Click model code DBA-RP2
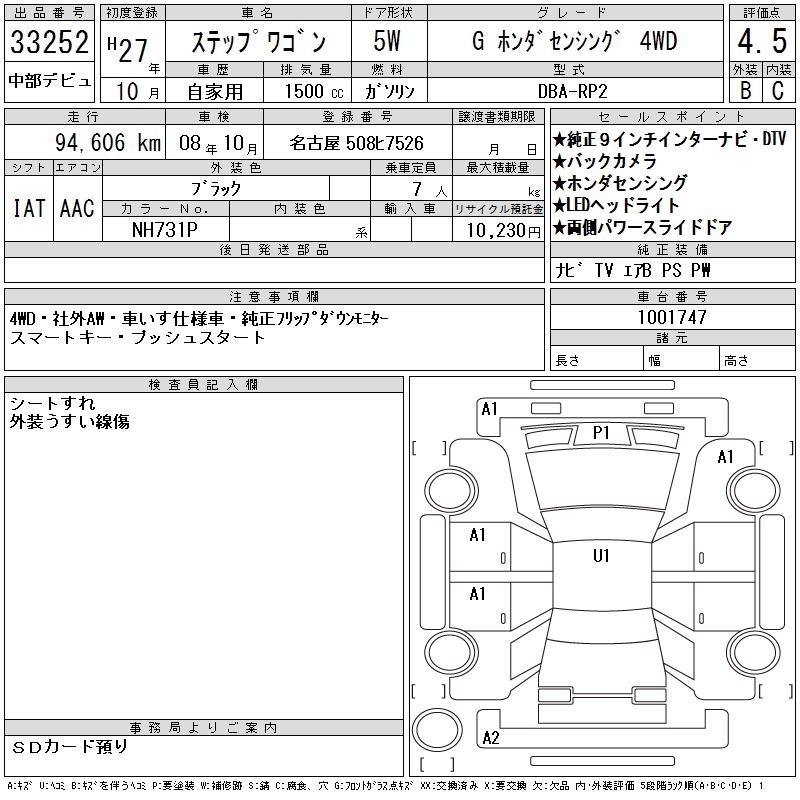800x800 pixels. [572, 91]
